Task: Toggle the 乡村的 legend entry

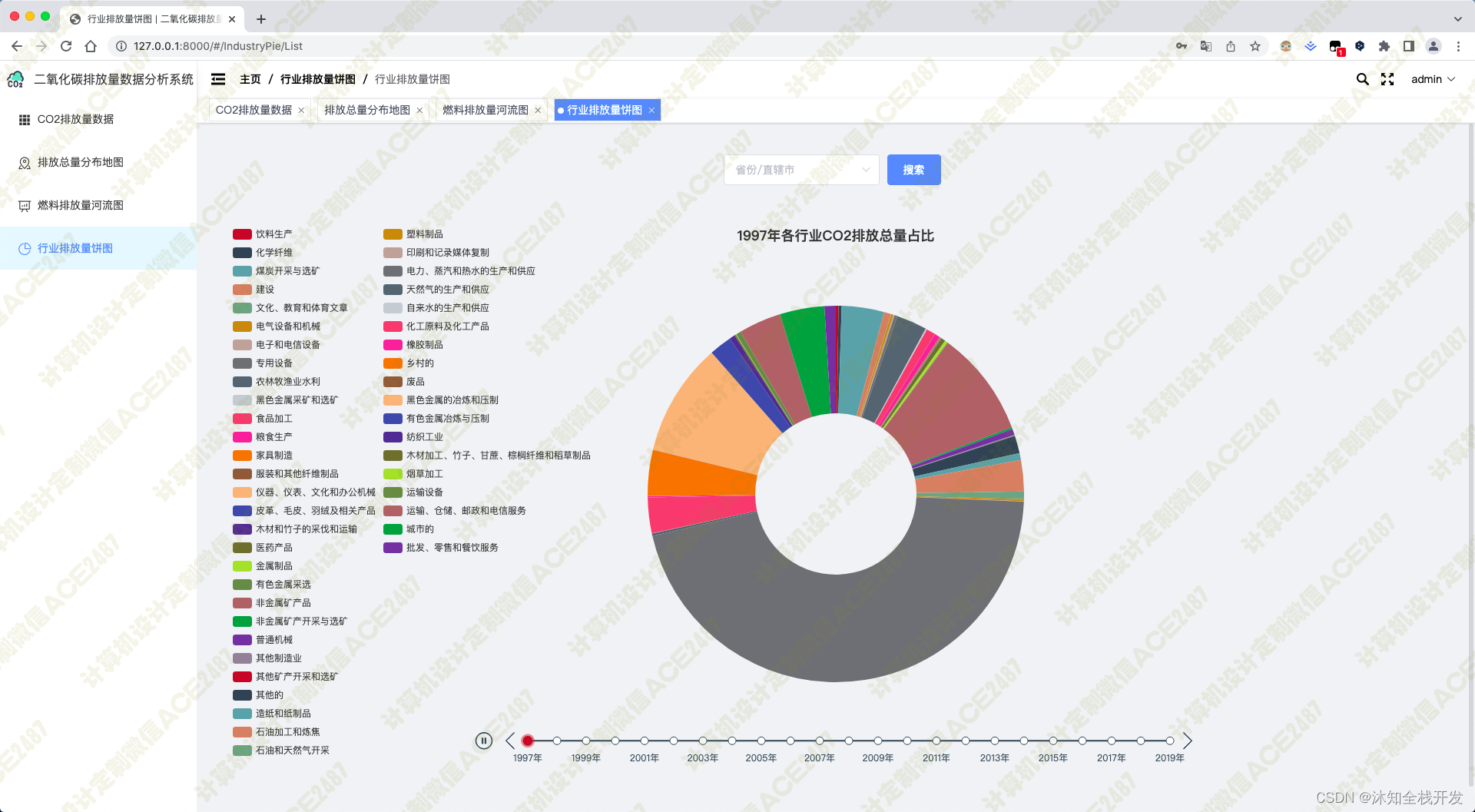Action: (409, 363)
